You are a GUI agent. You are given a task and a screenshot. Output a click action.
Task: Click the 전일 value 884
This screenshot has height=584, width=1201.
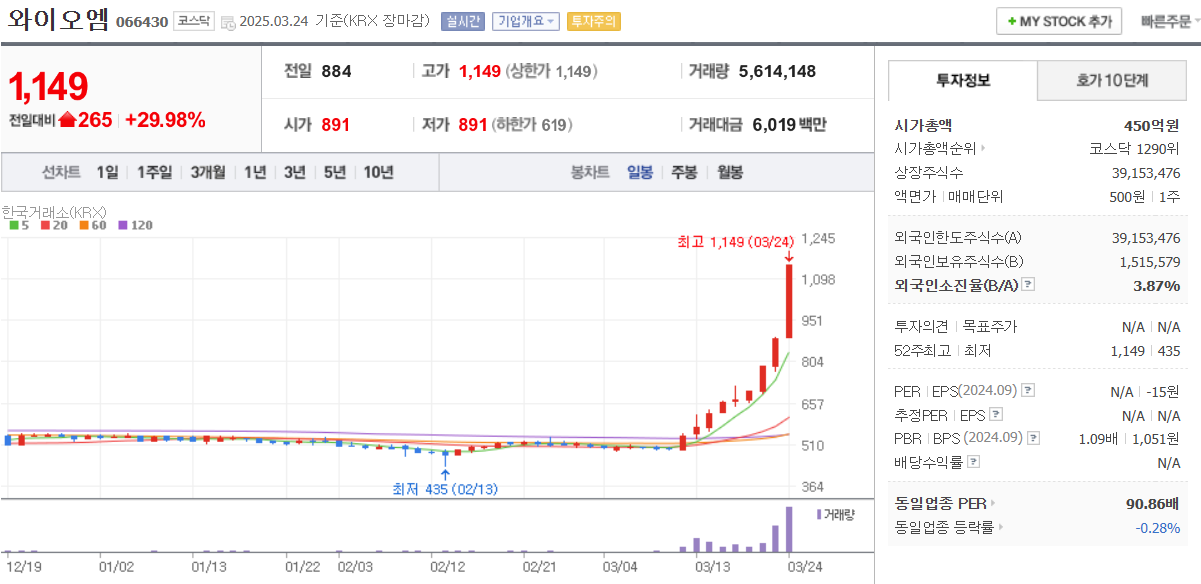[x=336, y=71]
